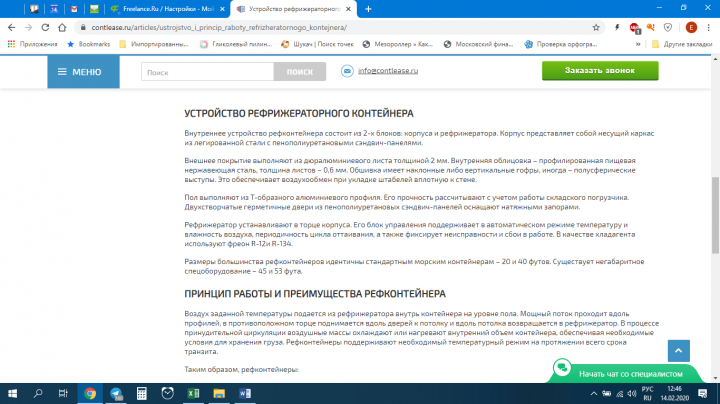Viewport: 720px width, 404px height.
Task: Open the browser home page
Action: point(62,28)
